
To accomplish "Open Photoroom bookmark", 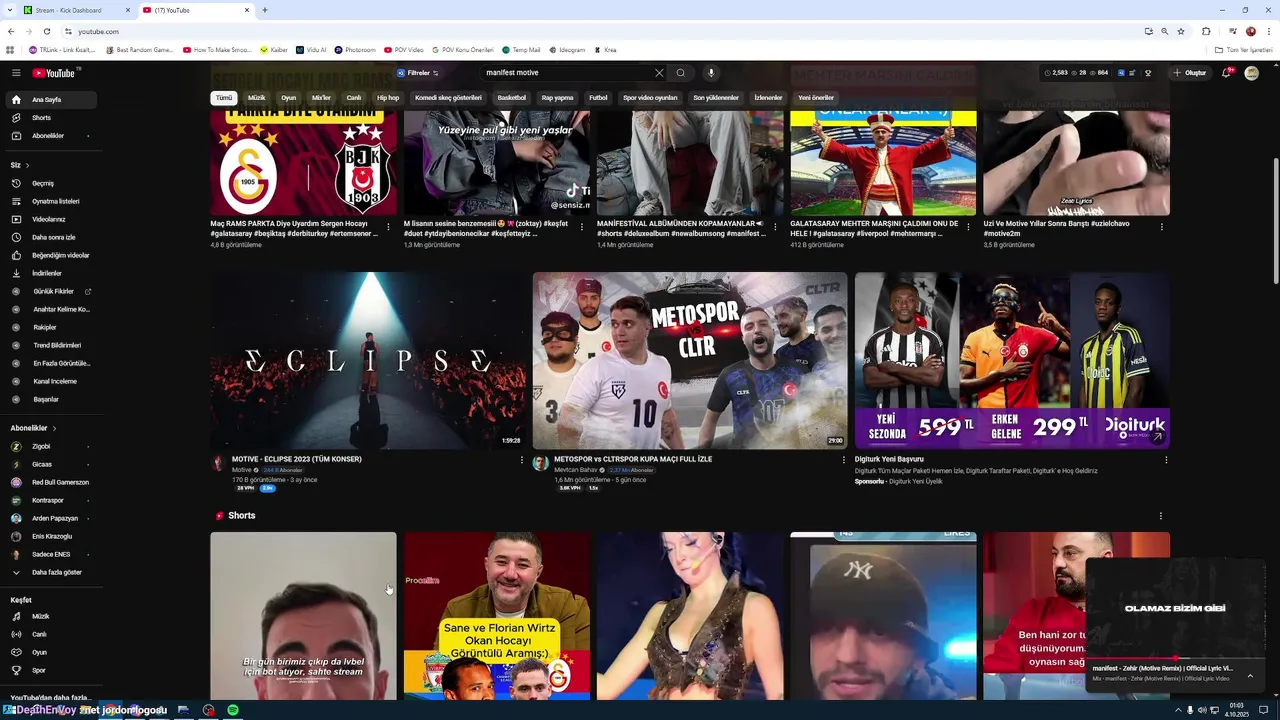I will 355,50.
